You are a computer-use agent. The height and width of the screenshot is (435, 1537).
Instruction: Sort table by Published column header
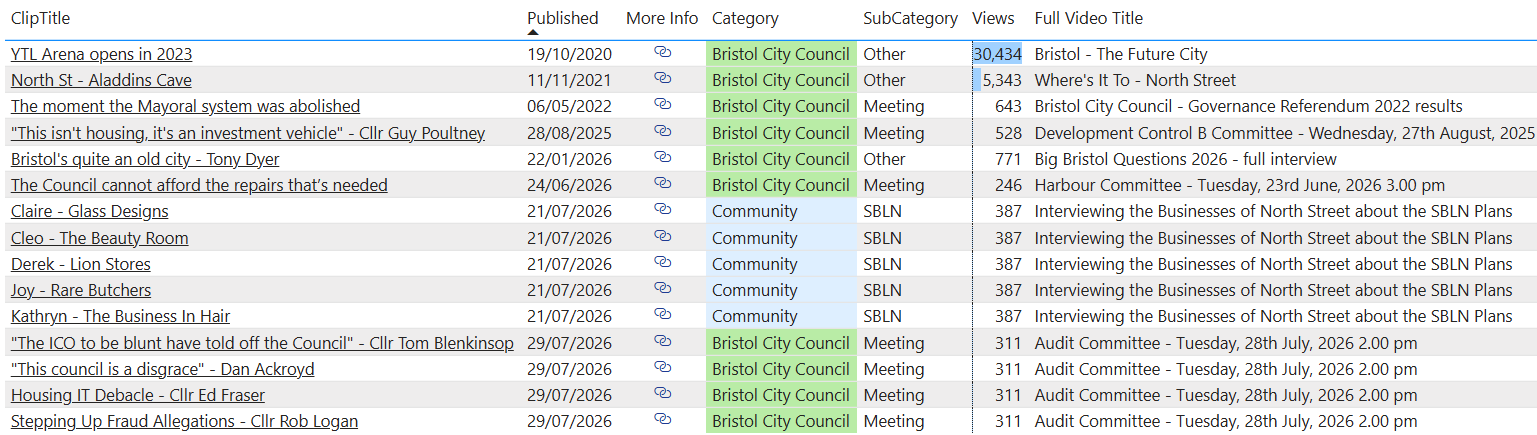pos(563,18)
